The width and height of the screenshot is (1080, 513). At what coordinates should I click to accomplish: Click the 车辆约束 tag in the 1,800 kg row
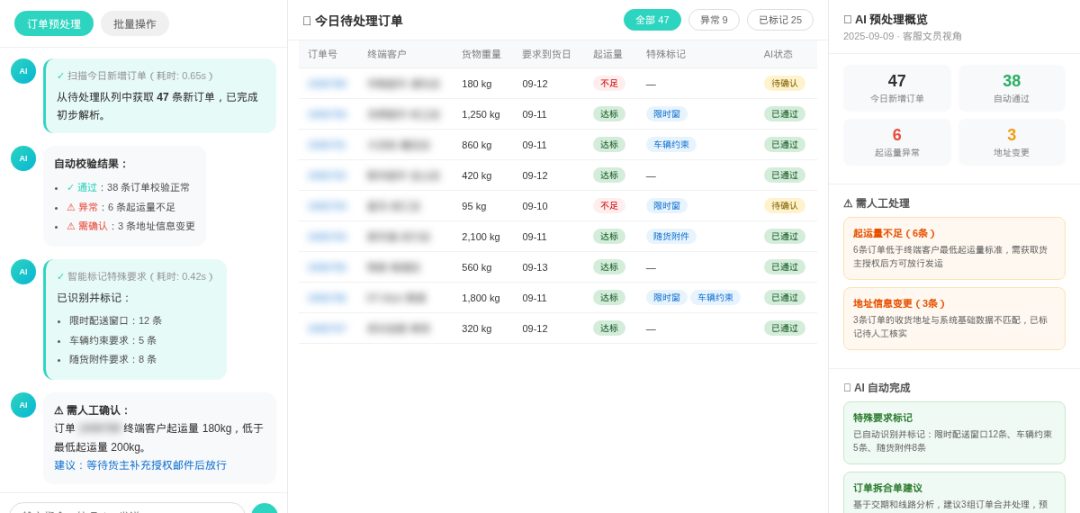716,297
